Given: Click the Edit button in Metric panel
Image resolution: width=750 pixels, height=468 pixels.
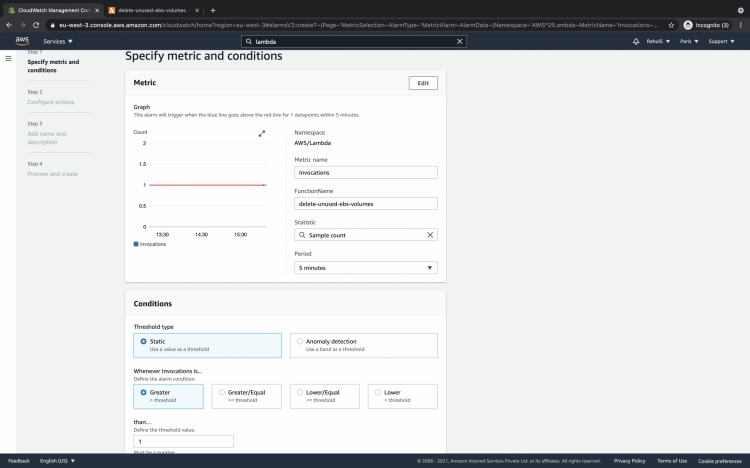Looking at the screenshot, I should coord(423,83).
